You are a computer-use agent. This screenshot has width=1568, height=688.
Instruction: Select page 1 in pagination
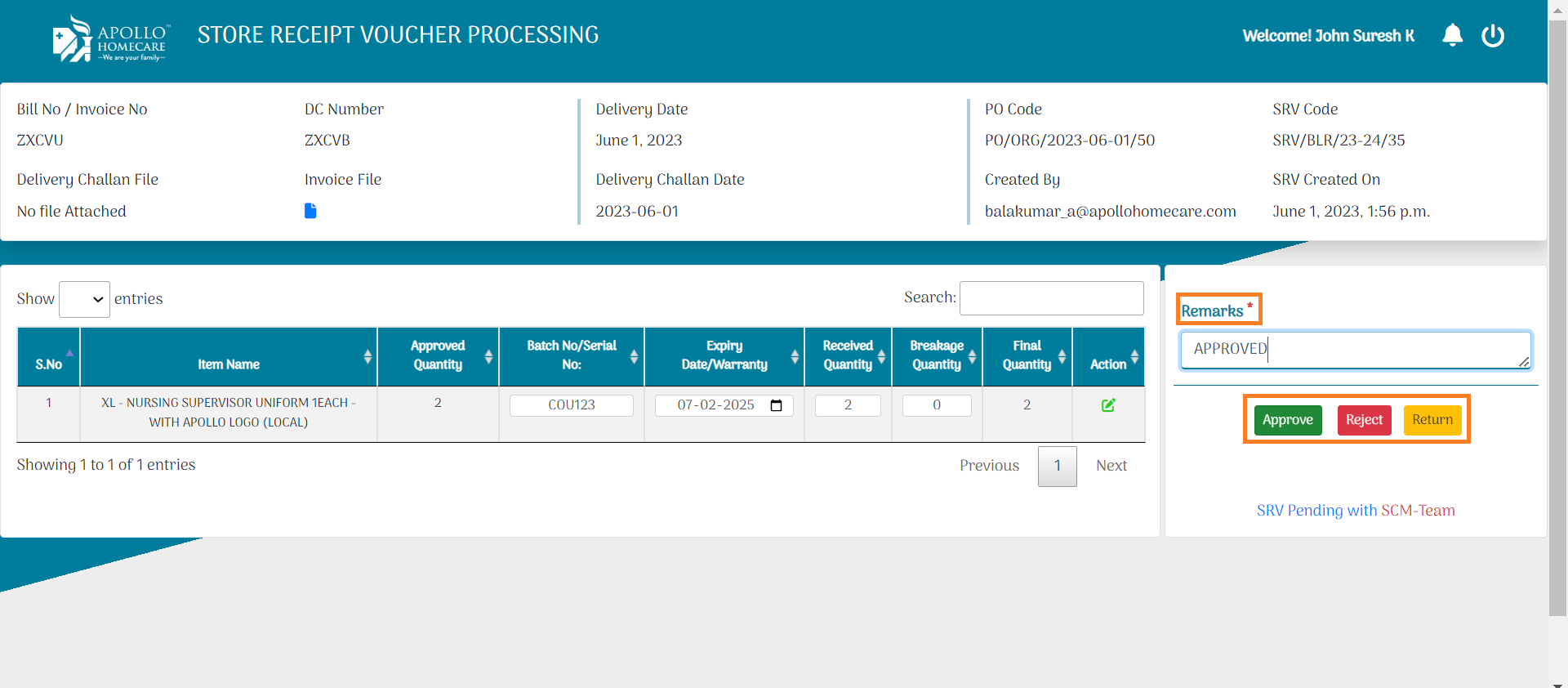1057,466
